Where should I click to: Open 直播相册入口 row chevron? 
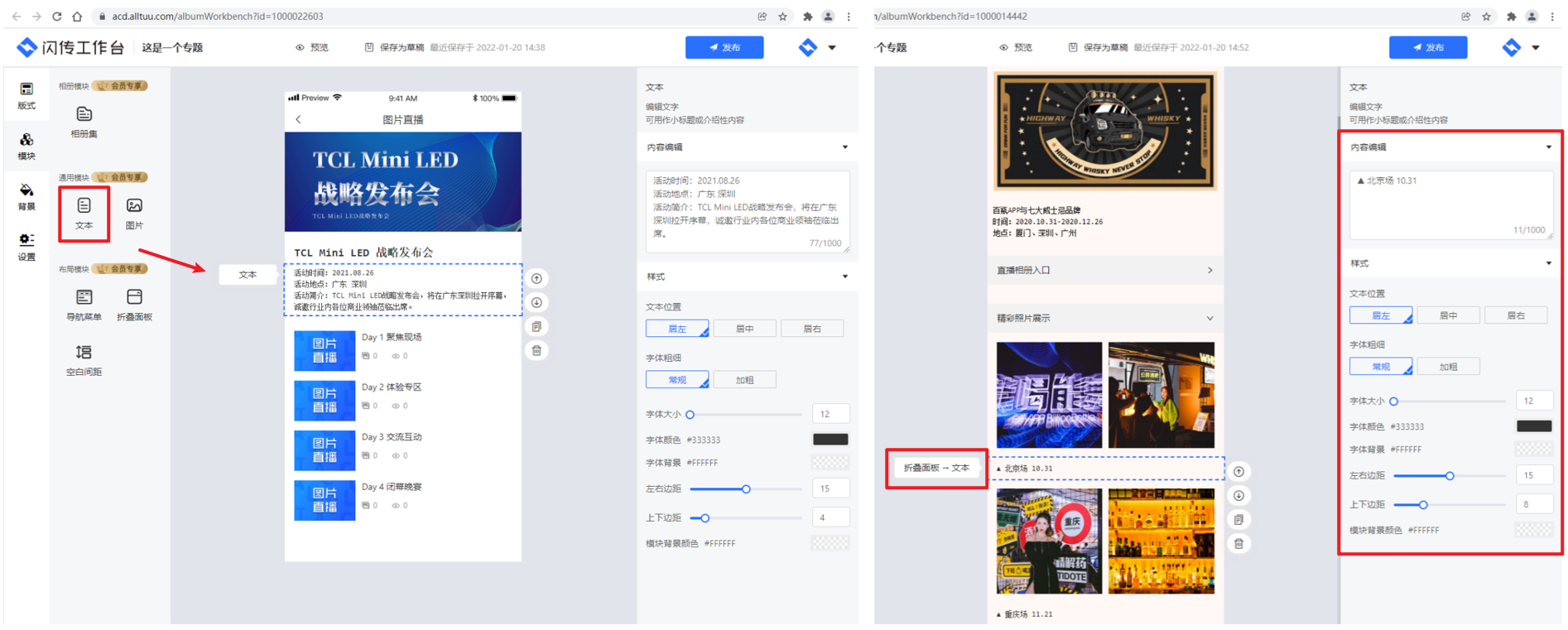[x=1210, y=270]
